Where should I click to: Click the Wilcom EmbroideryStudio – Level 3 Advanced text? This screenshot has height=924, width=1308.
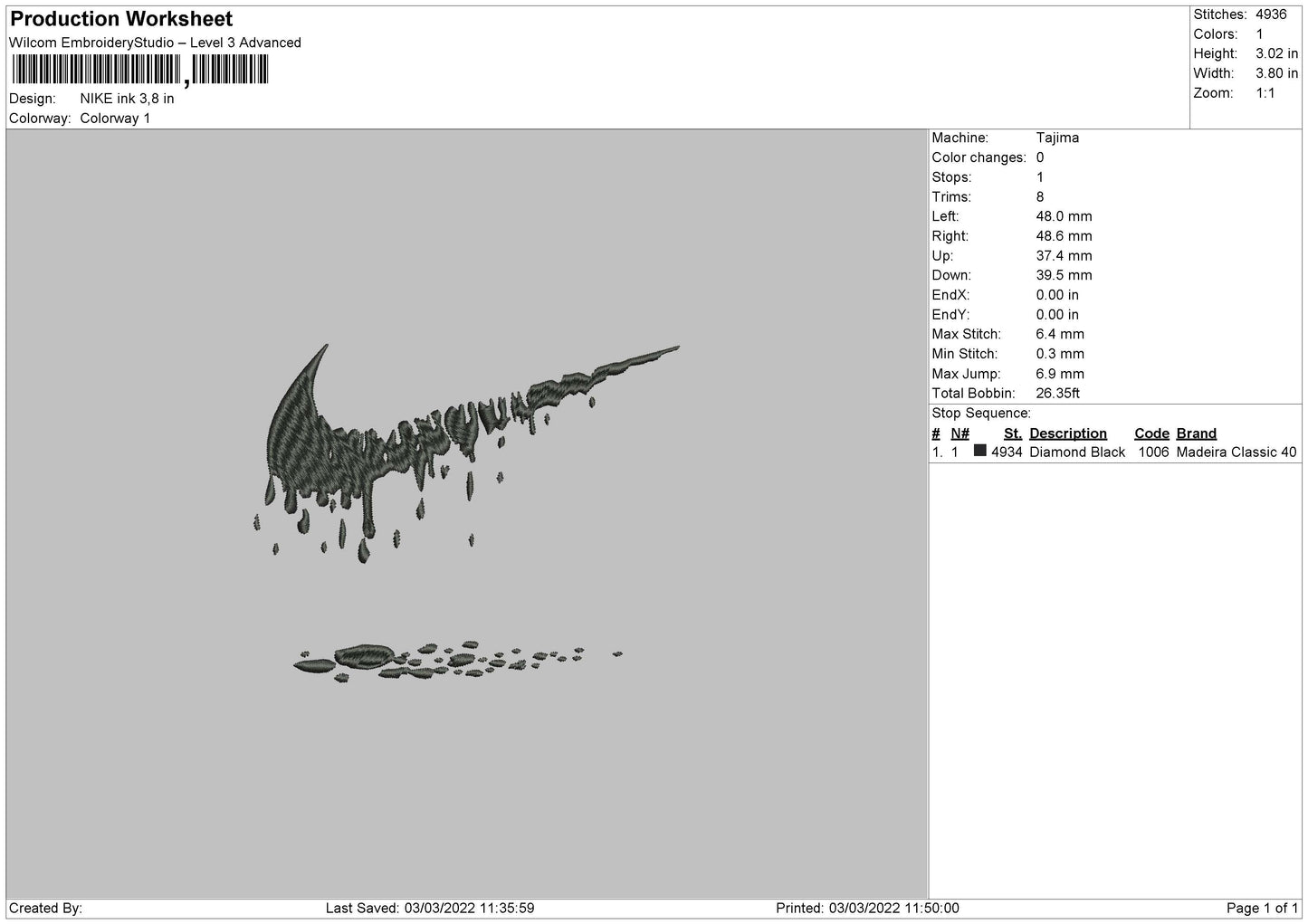pos(155,43)
